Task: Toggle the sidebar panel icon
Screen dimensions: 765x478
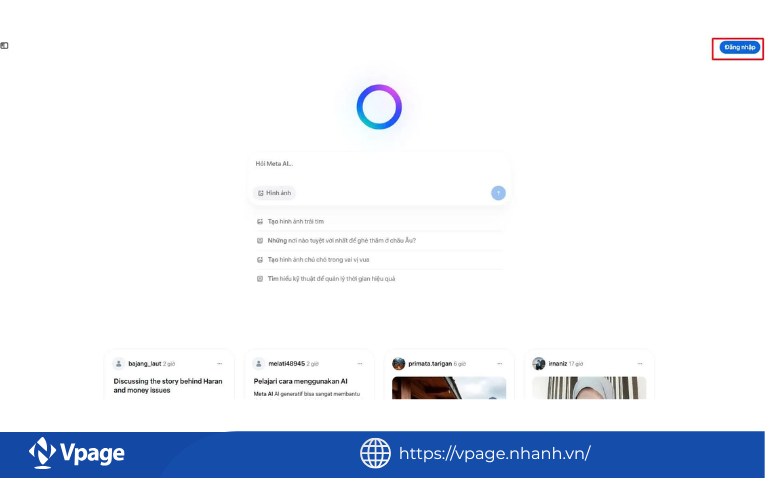Action: coord(4,45)
